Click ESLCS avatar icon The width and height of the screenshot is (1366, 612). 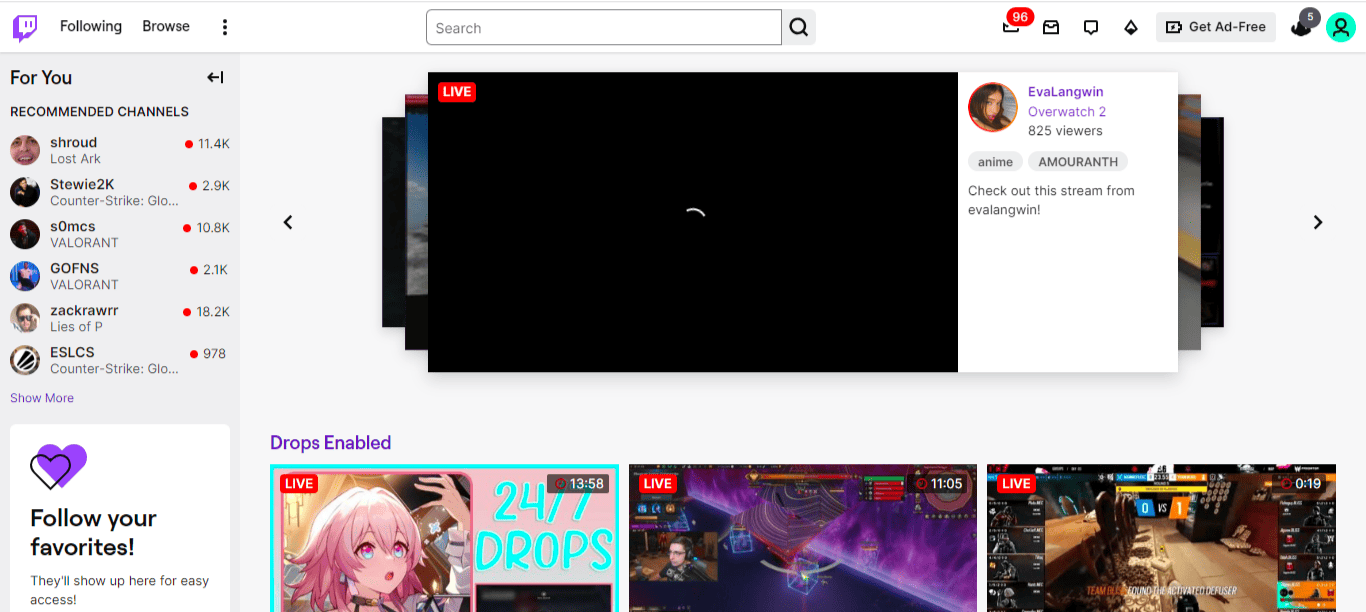[25, 360]
